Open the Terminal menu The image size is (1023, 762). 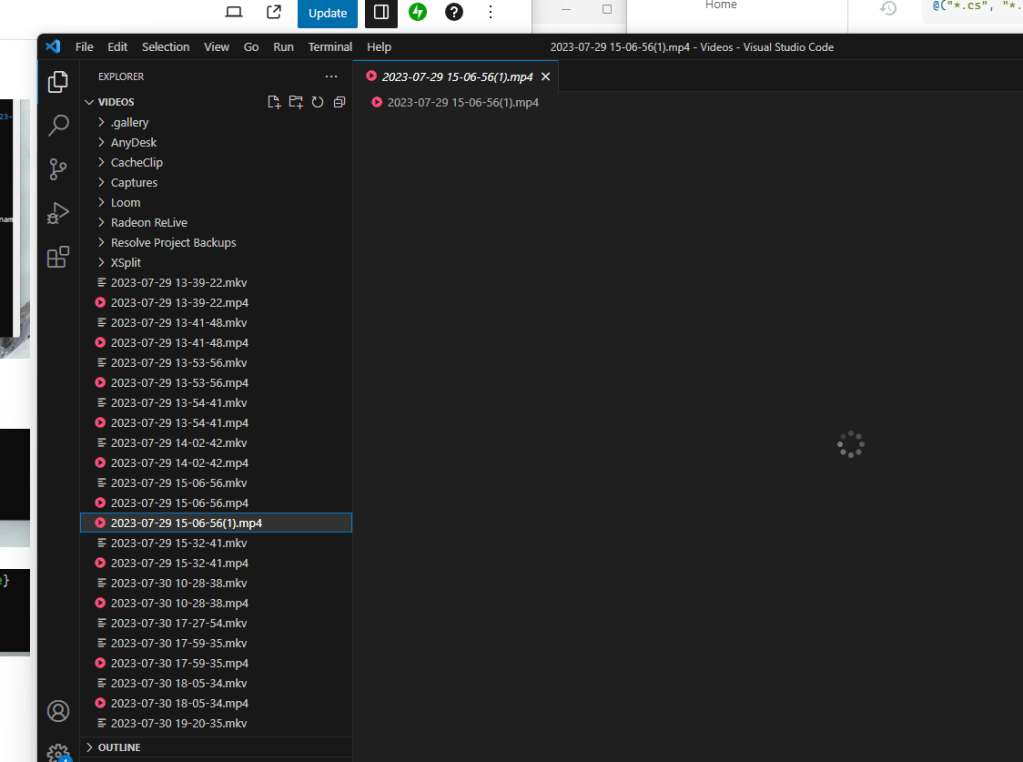330,47
